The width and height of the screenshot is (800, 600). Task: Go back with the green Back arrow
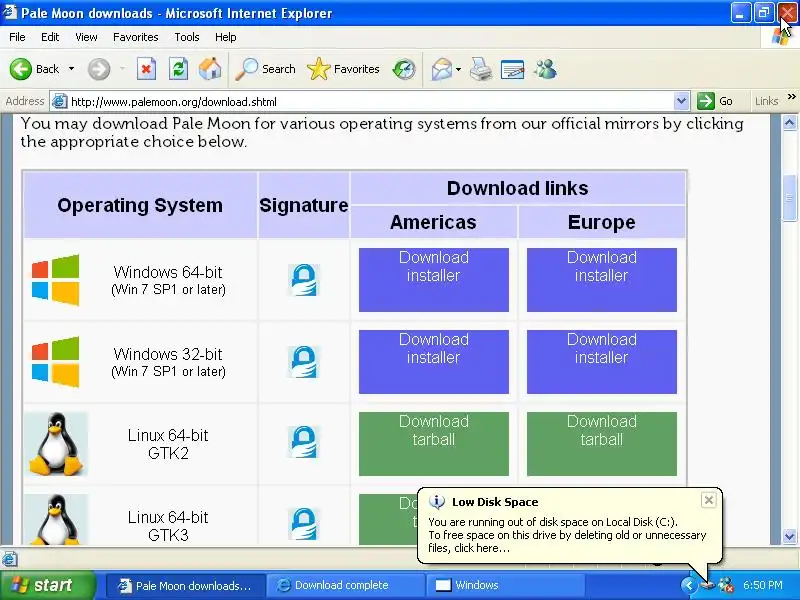coord(34,69)
